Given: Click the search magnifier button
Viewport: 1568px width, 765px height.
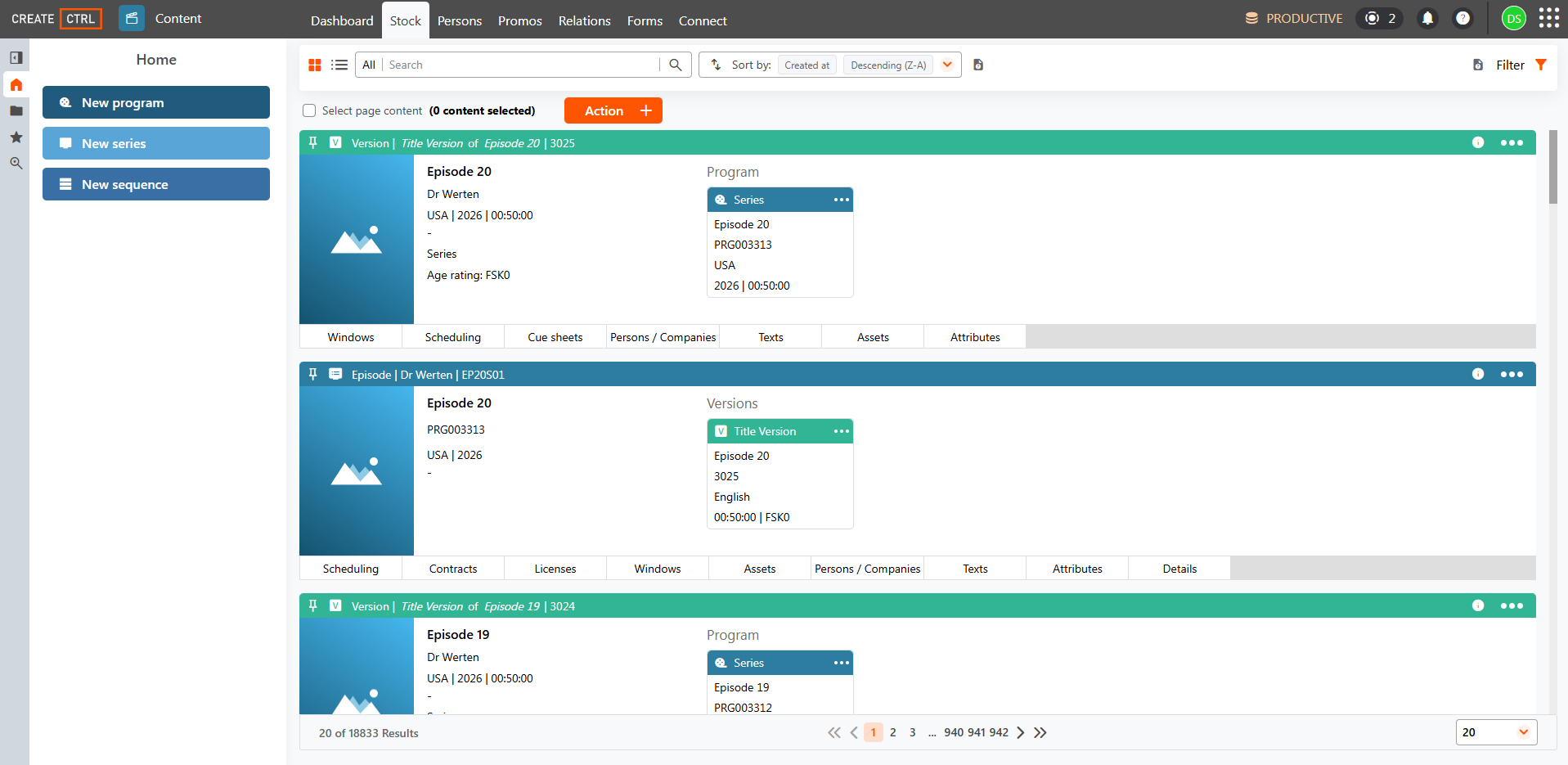Looking at the screenshot, I should [x=676, y=65].
